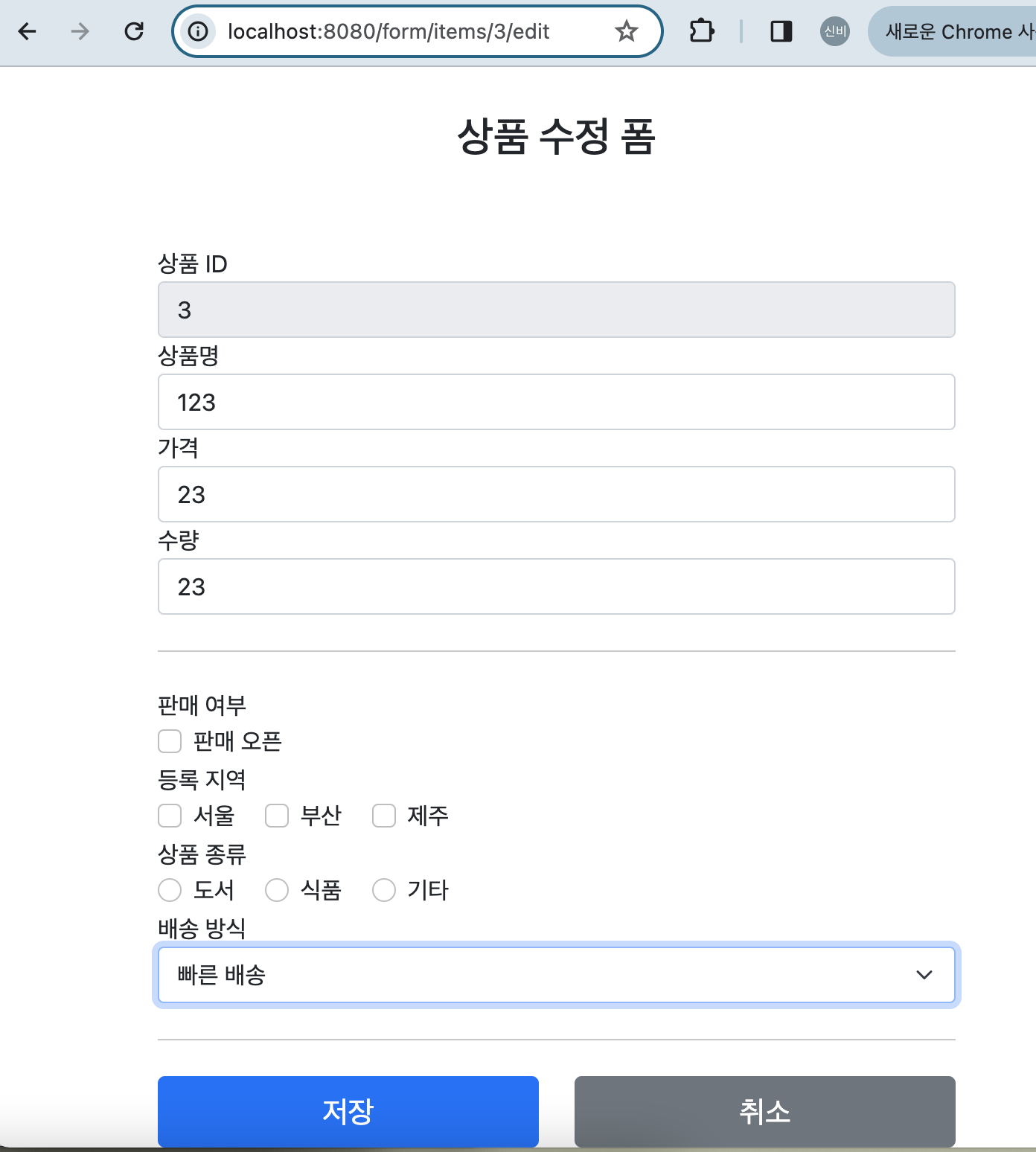Click the 상품명 input containing 123
The image size is (1036, 1152).
click(x=557, y=402)
